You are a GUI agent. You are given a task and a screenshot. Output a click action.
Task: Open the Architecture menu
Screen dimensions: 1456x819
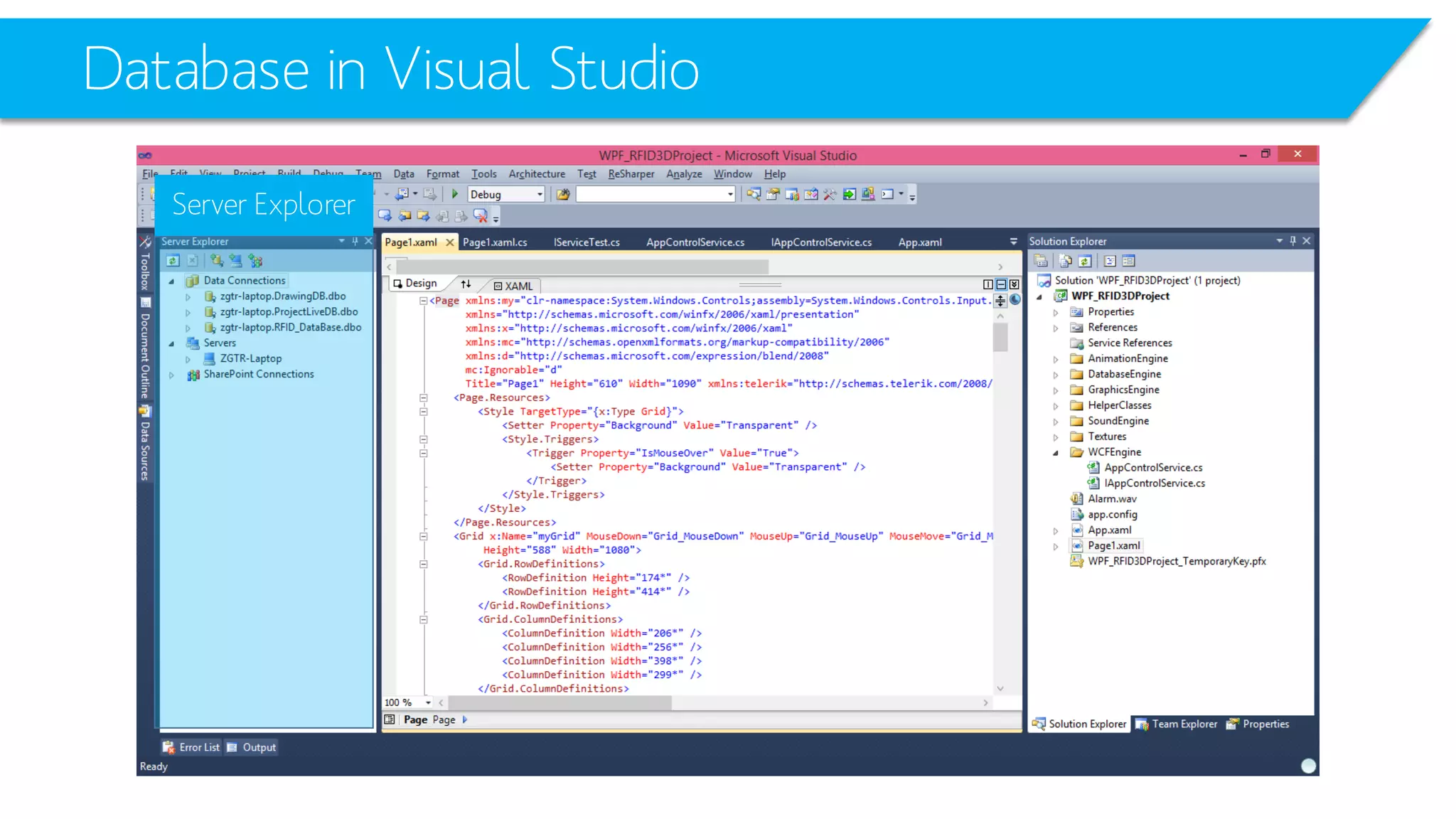coord(537,174)
